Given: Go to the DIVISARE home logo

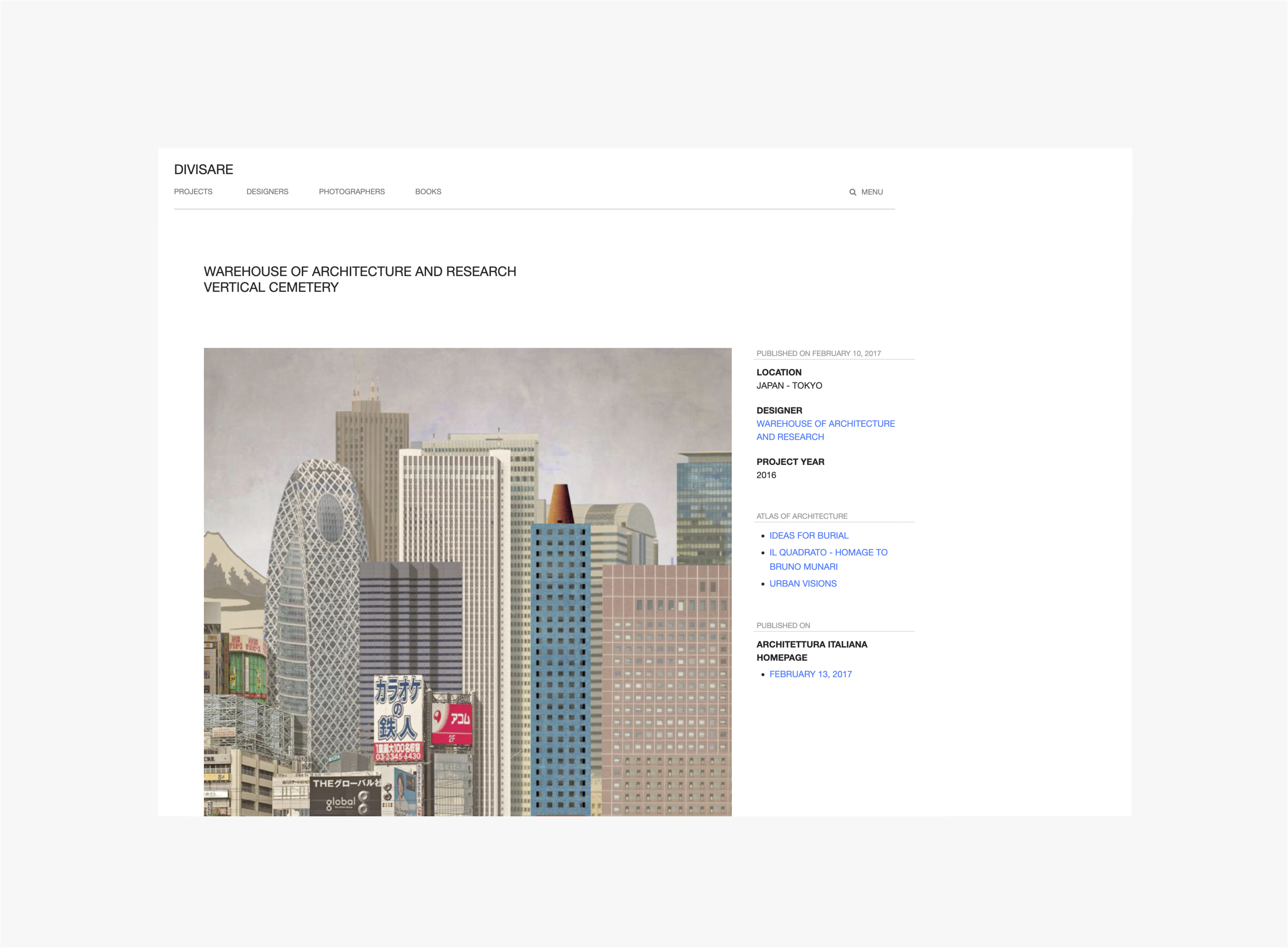Looking at the screenshot, I should point(203,169).
